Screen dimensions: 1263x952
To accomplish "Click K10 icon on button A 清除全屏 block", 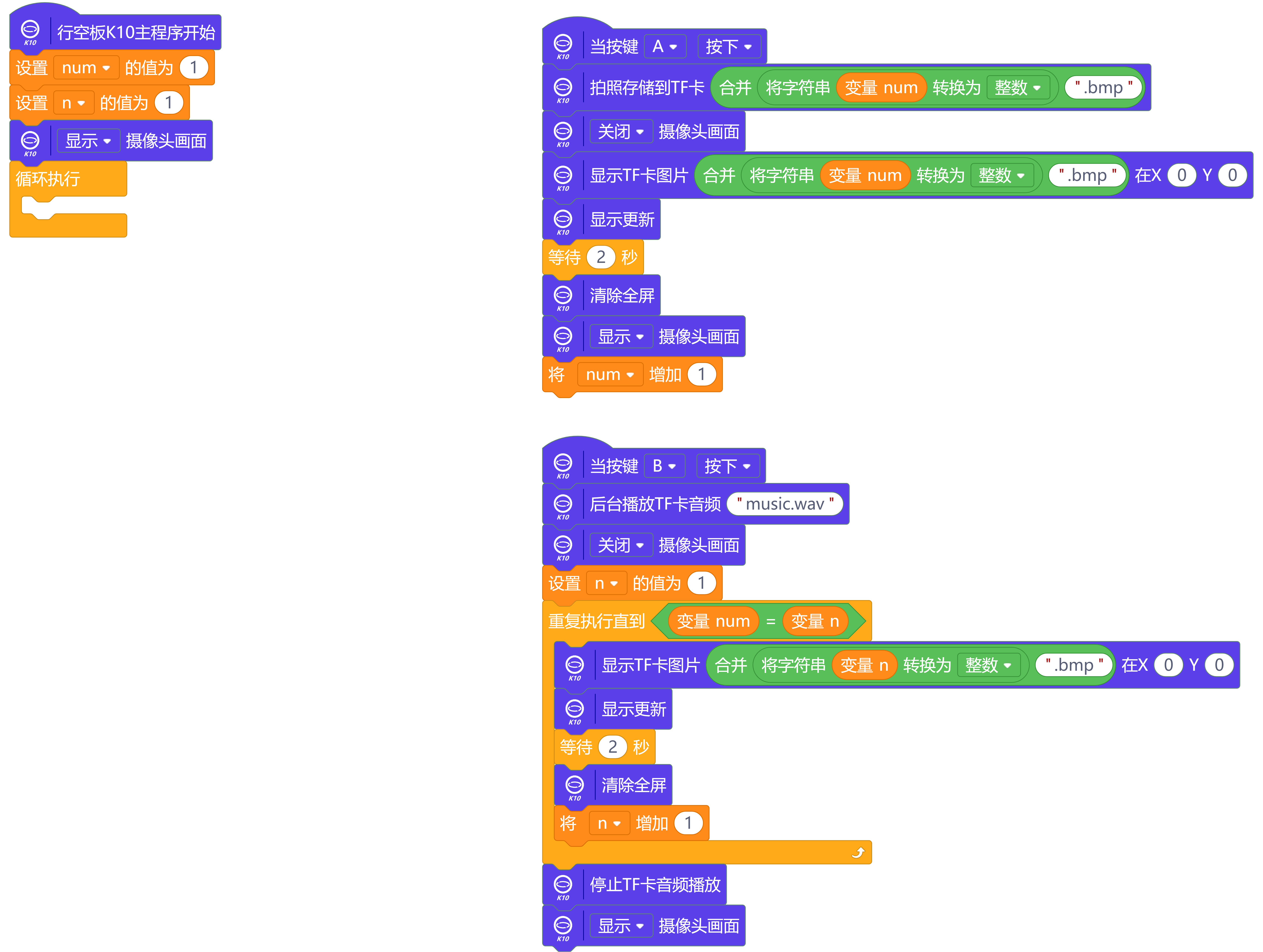I will click(x=563, y=298).
